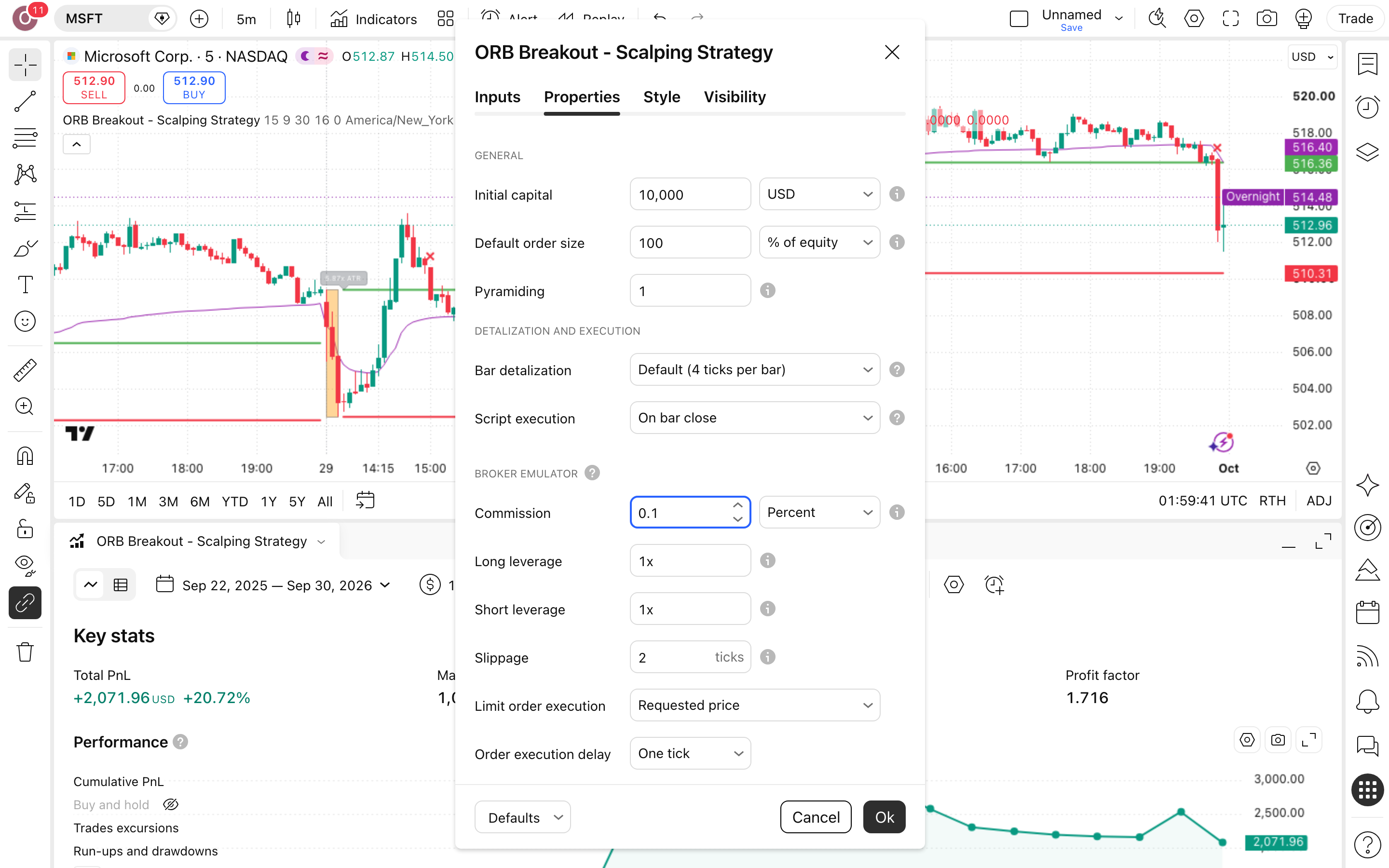Activate the zoom in tool
The image size is (1389, 868).
(x=25, y=407)
